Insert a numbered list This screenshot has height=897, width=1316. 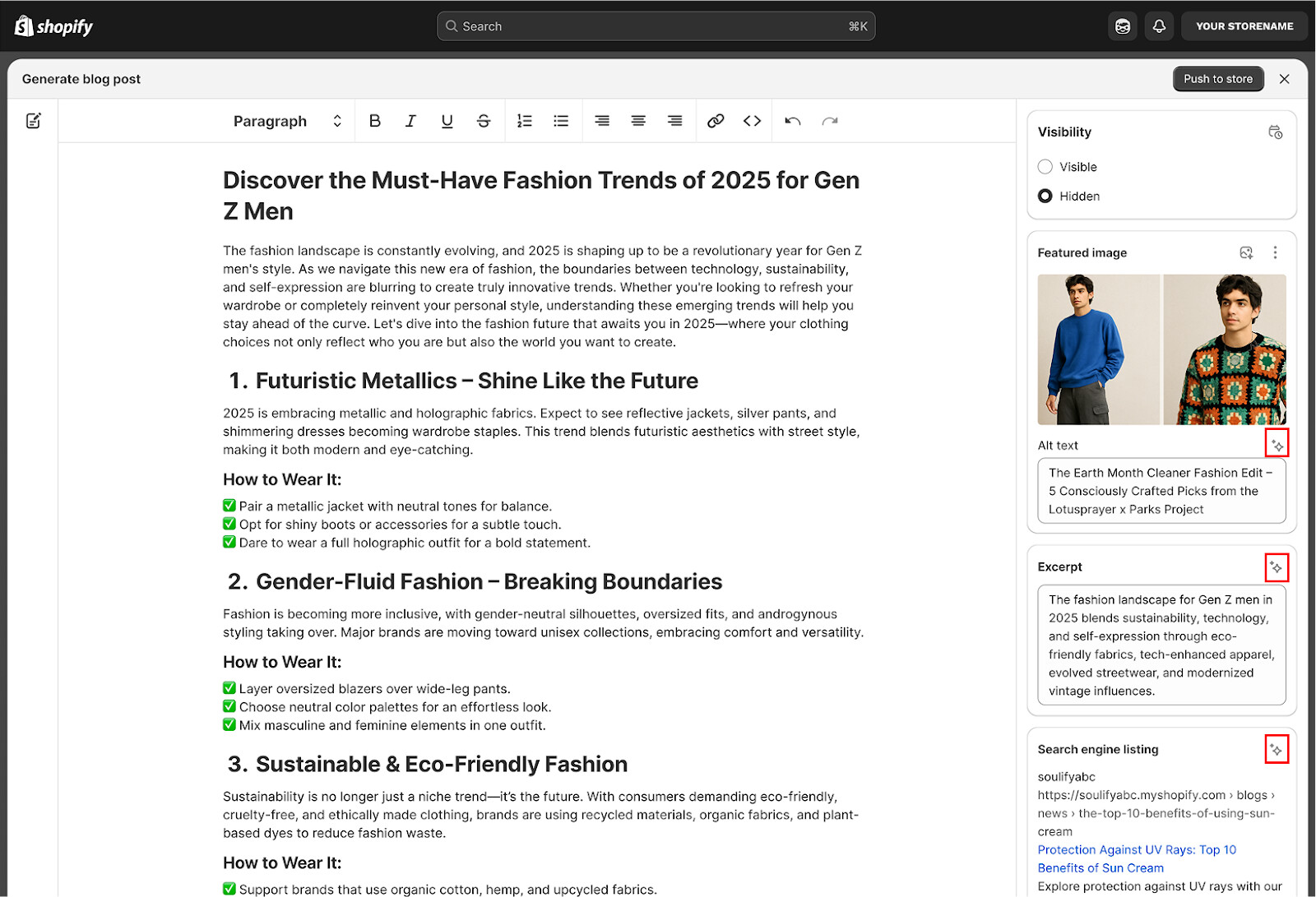[525, 121]
